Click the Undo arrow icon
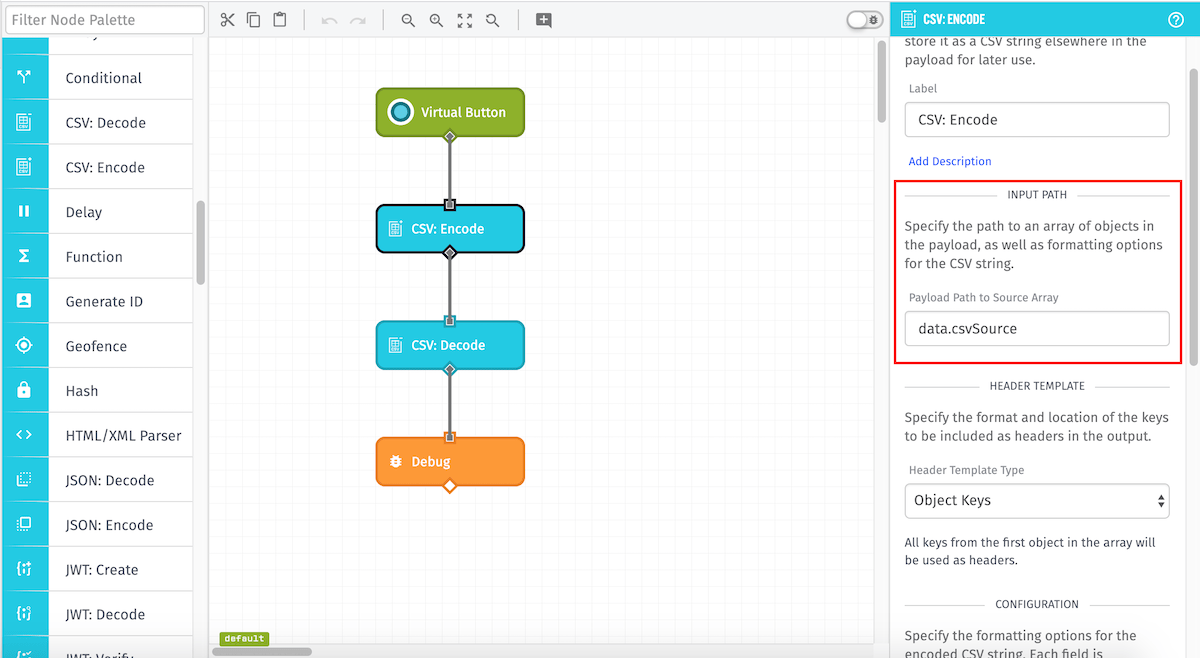The image size is (1200, 658). point(330,19)
